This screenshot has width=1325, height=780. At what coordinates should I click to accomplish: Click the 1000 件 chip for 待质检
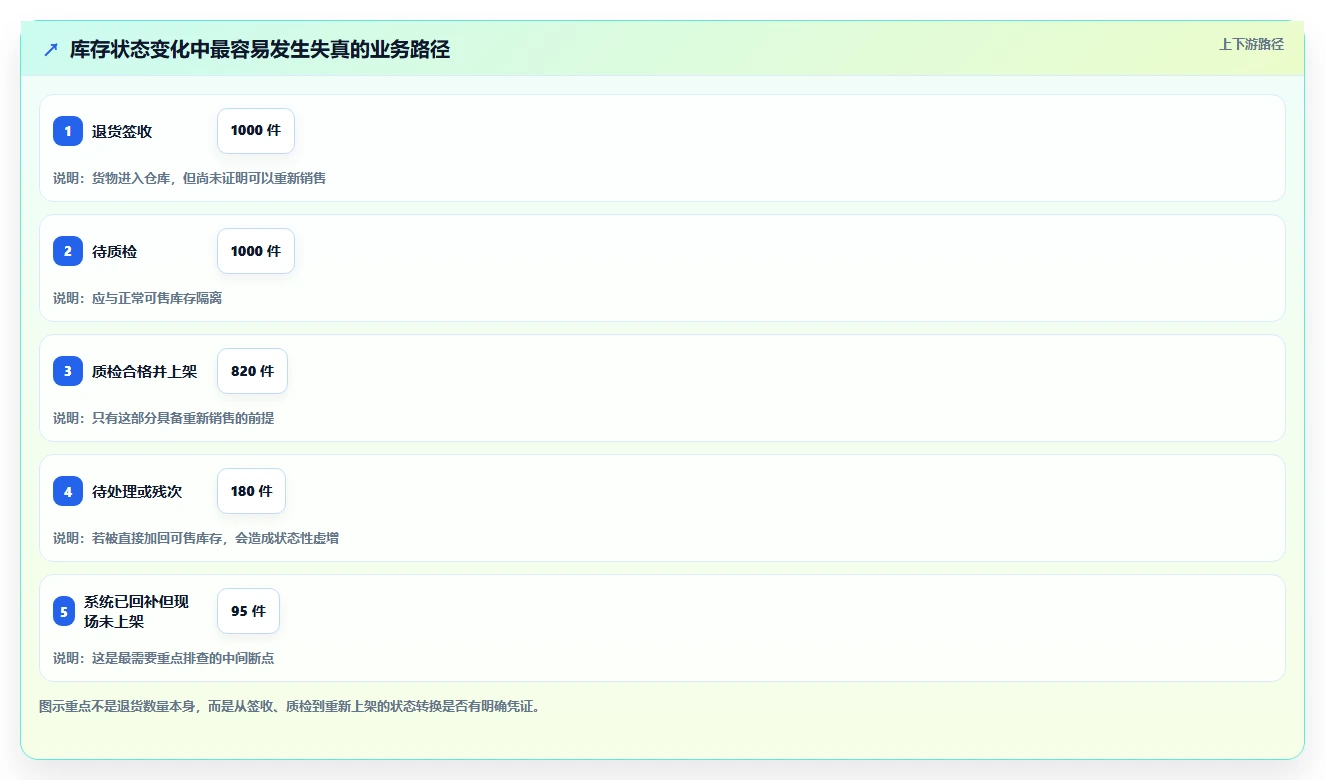256,251
